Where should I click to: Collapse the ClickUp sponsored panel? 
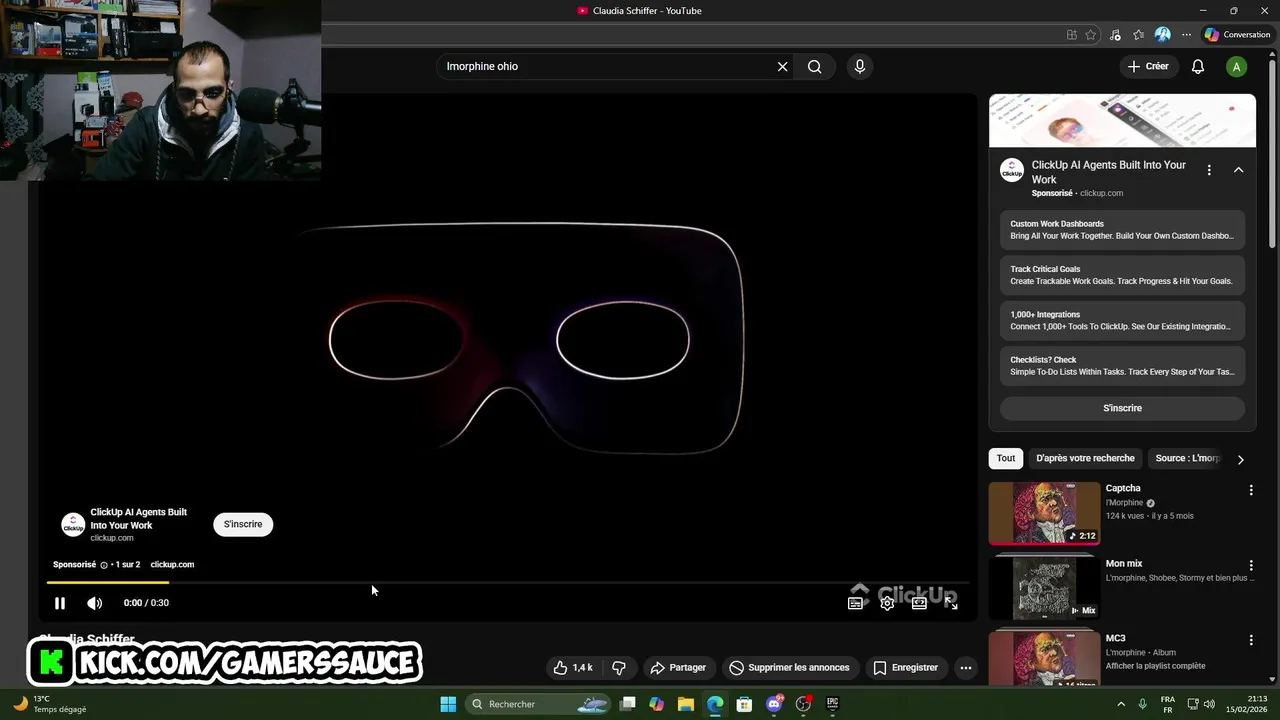click(x=1238, y=170)
